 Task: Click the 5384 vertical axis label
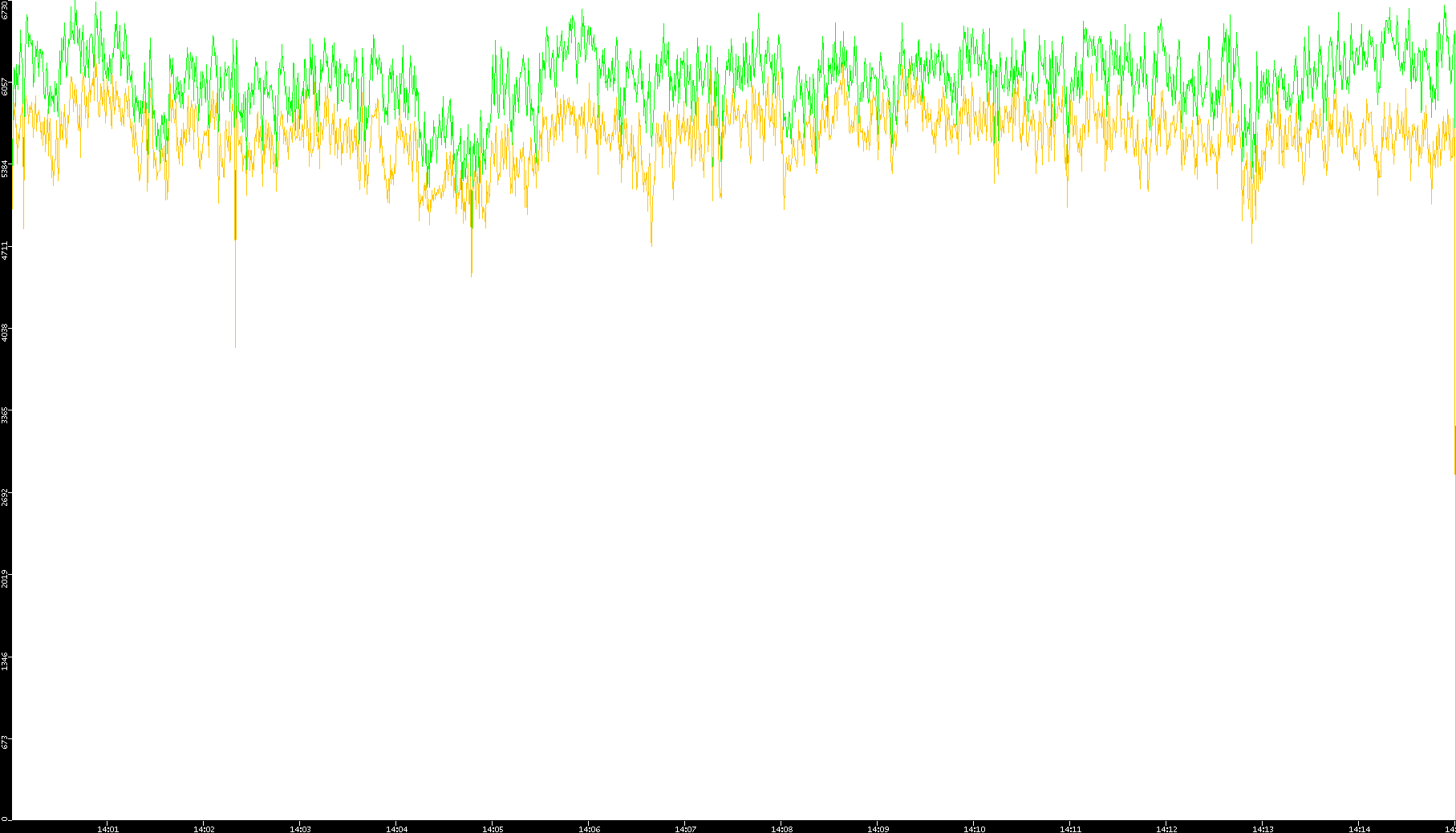point(5,168)
